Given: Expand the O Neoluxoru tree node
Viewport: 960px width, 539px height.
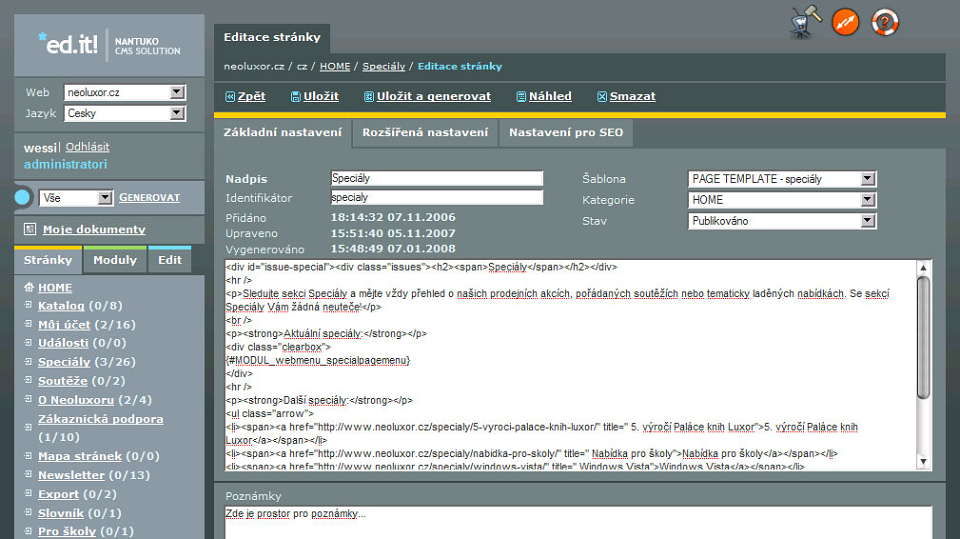Looking at the screenshot, I should click(28, 399).
